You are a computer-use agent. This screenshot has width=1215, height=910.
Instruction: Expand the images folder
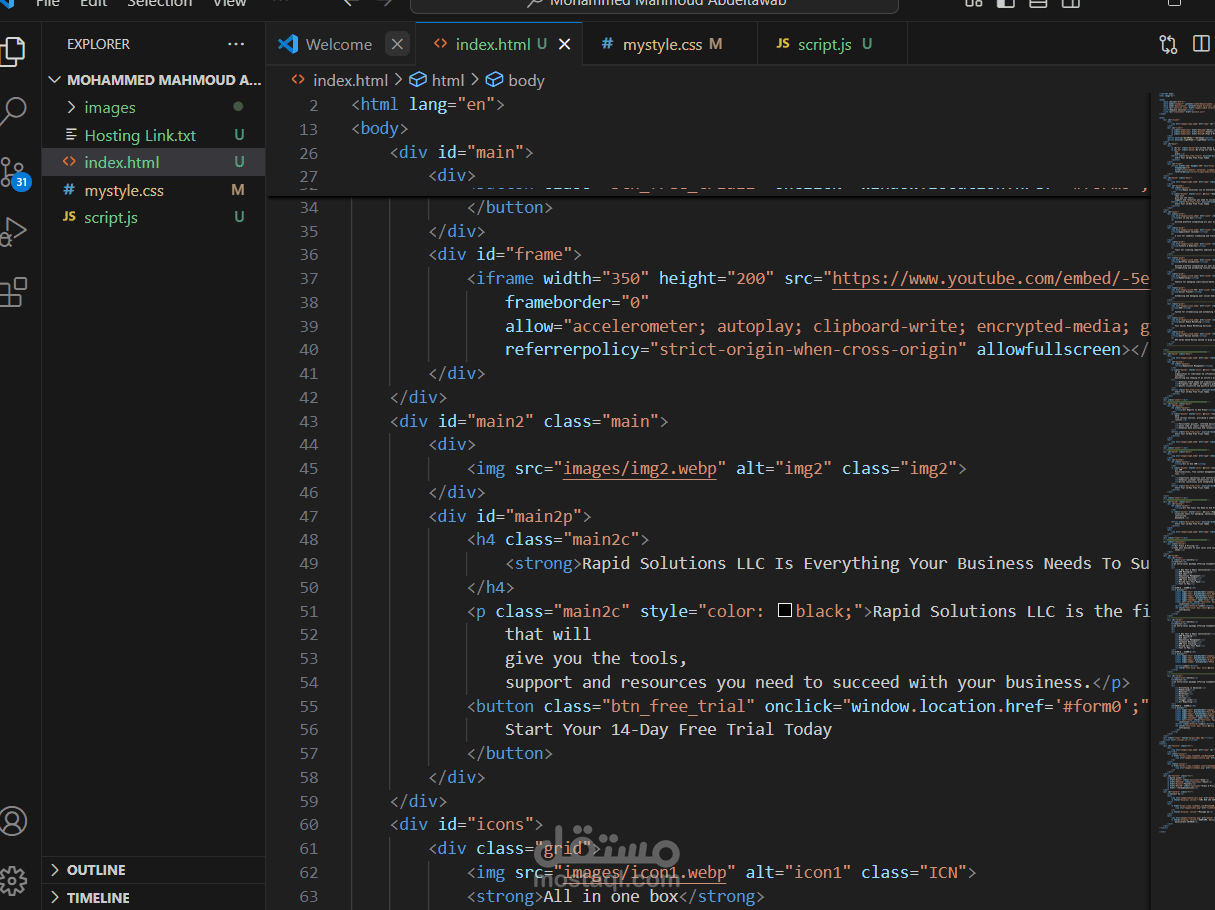(x=109, y=107)
